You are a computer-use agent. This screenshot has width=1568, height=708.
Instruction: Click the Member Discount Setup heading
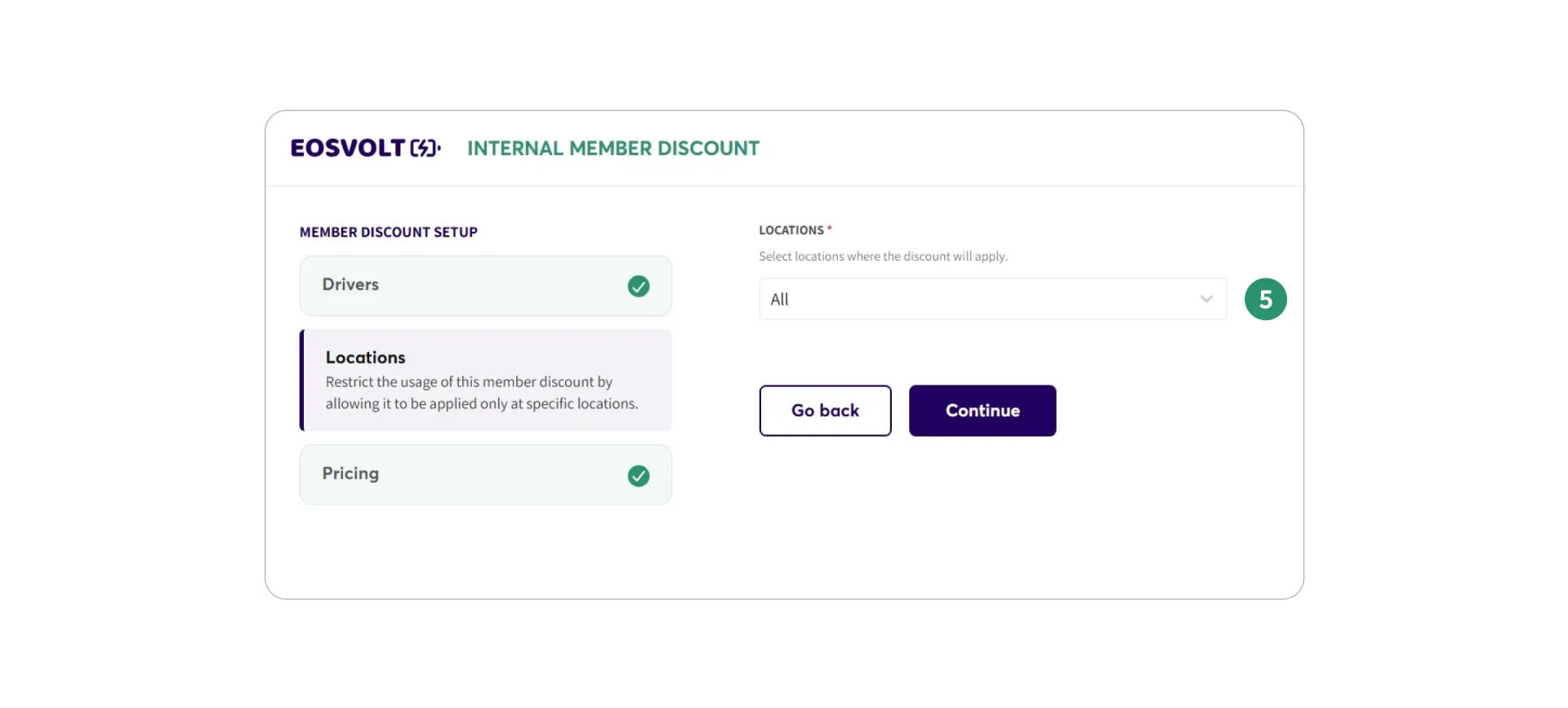point(389,232)
